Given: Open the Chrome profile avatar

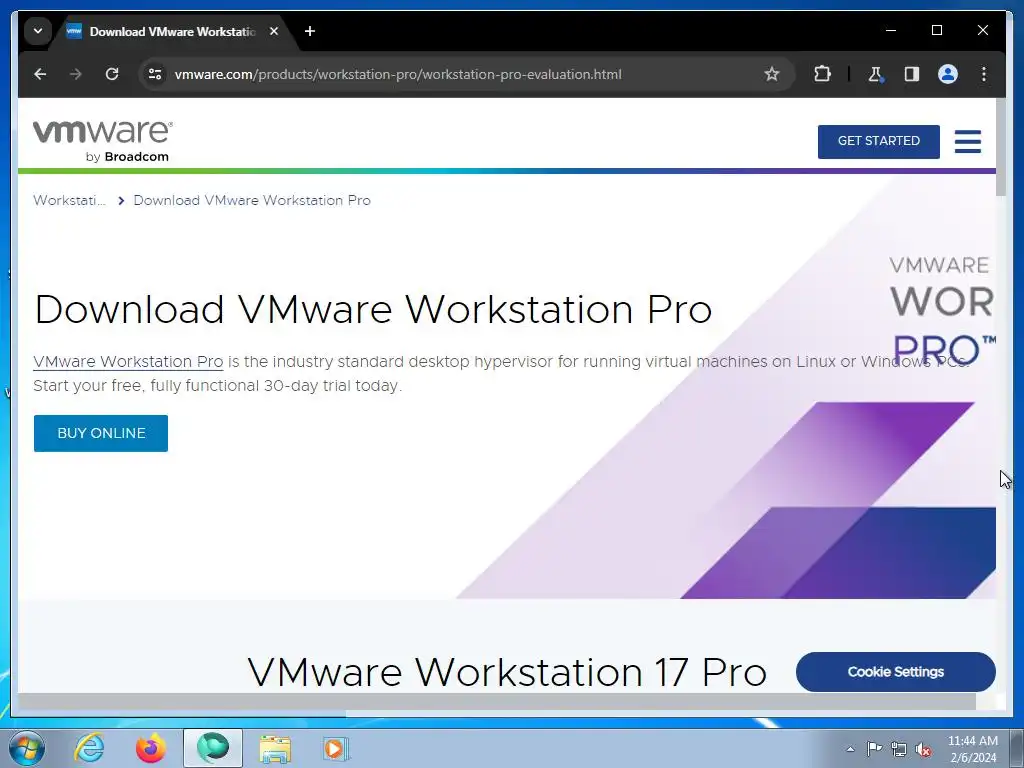Looking at the screenshot, I should coord(948,74).
